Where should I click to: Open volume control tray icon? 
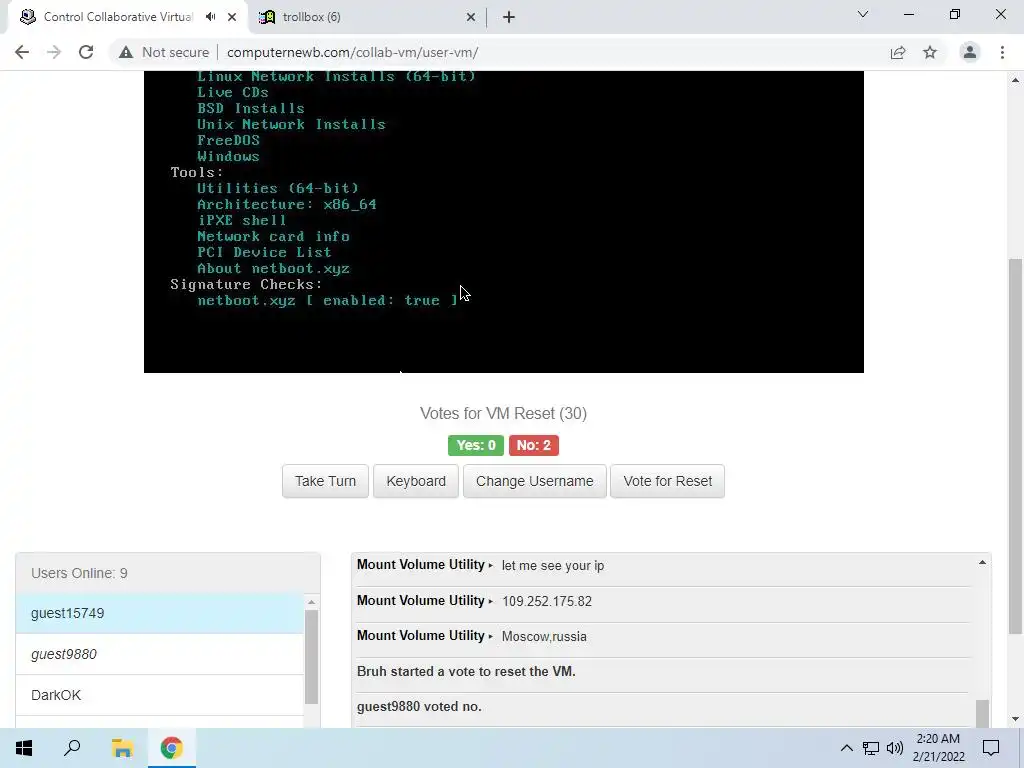[895, 748]
